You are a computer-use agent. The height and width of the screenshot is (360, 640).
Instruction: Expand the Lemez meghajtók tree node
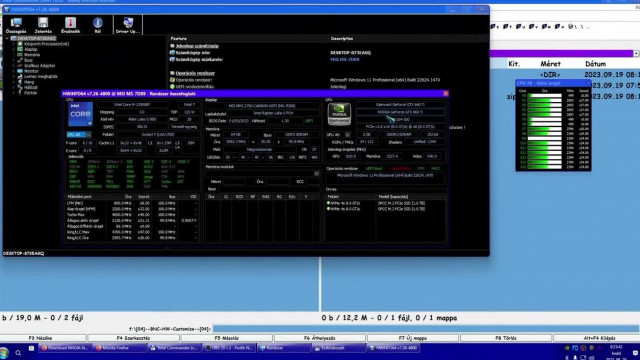tap(13, 76)
